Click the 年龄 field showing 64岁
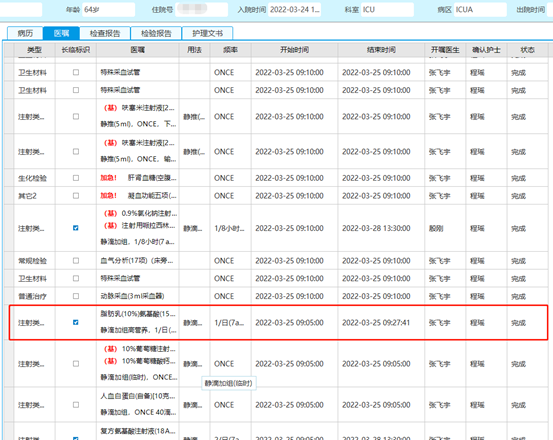This screenshot has height=440, width=553. pos(109,10)
